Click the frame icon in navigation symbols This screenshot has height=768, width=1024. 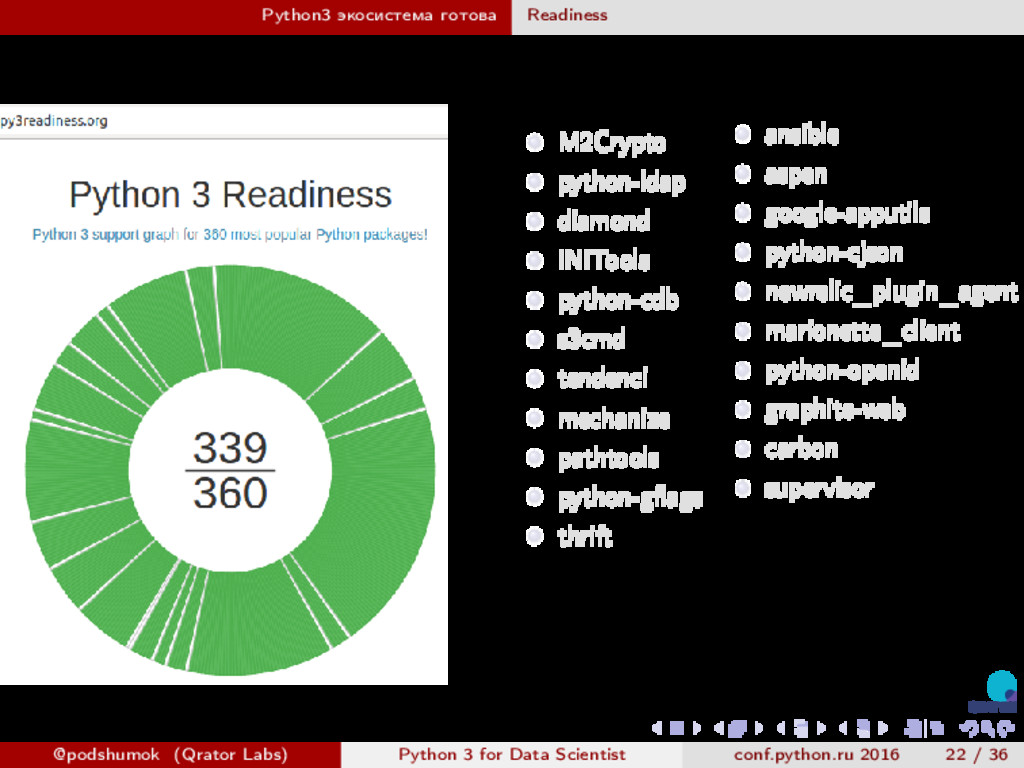pyautogui.click(x=738, y=728)
